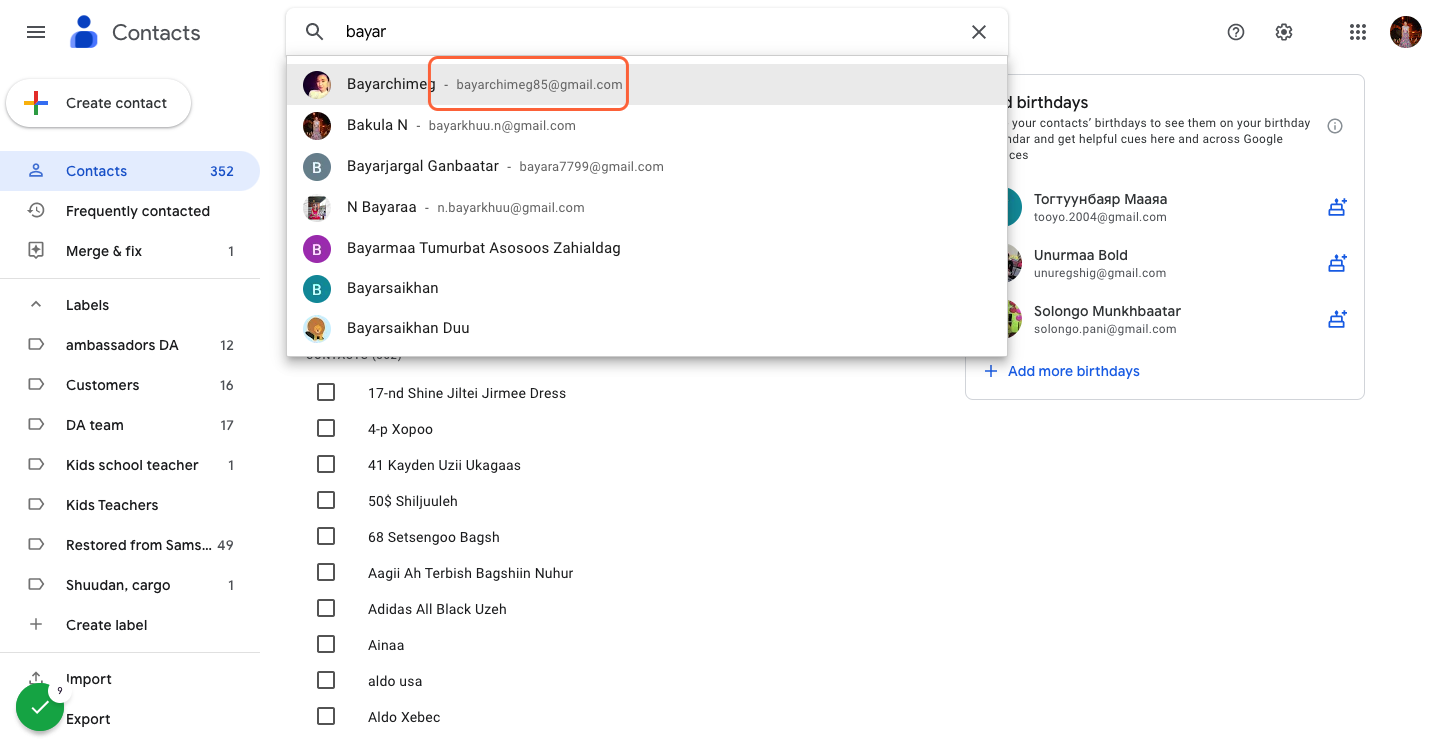Open the settings gear icon
Screen dimensions: 1440x739
[x=1284, y=32]
